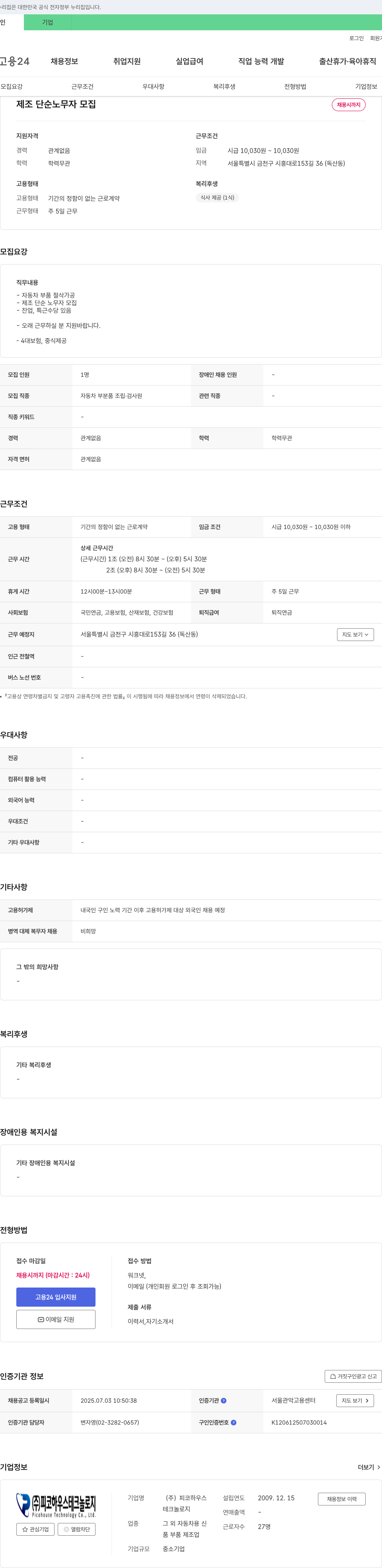This screenshot has height=1568, width=382.
Task: Select the contact 변자영(02-3282-0657)
Action: (x=109, y=1423)
